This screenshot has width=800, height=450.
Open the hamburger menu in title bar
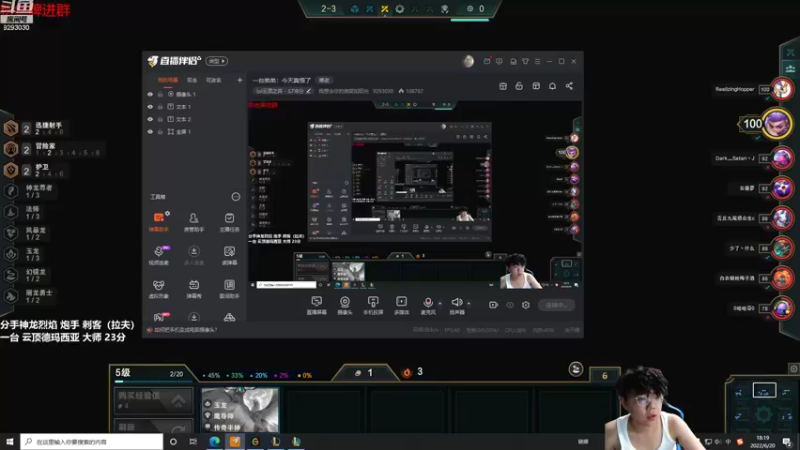point(537,61)
